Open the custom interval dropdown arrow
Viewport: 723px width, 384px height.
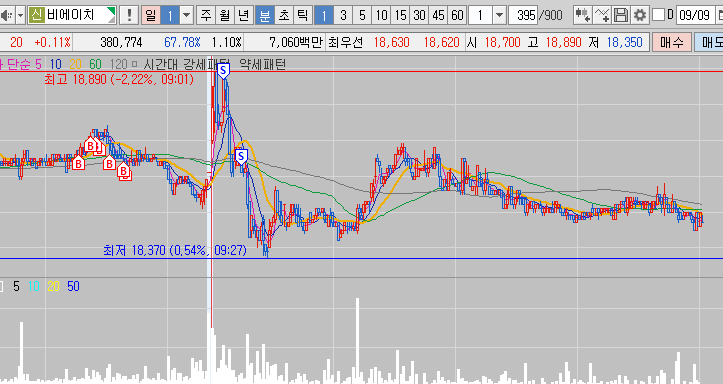(499, 16)
